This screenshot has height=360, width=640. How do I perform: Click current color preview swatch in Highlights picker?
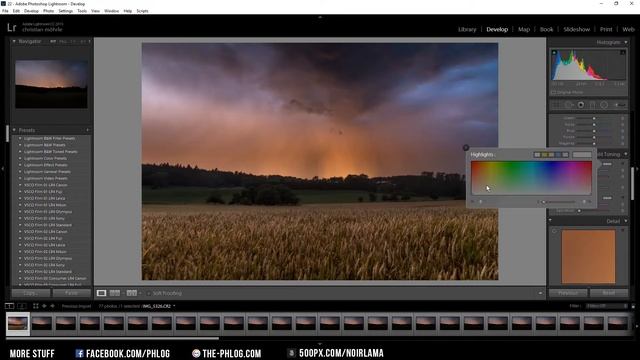[x=582, y=155]
